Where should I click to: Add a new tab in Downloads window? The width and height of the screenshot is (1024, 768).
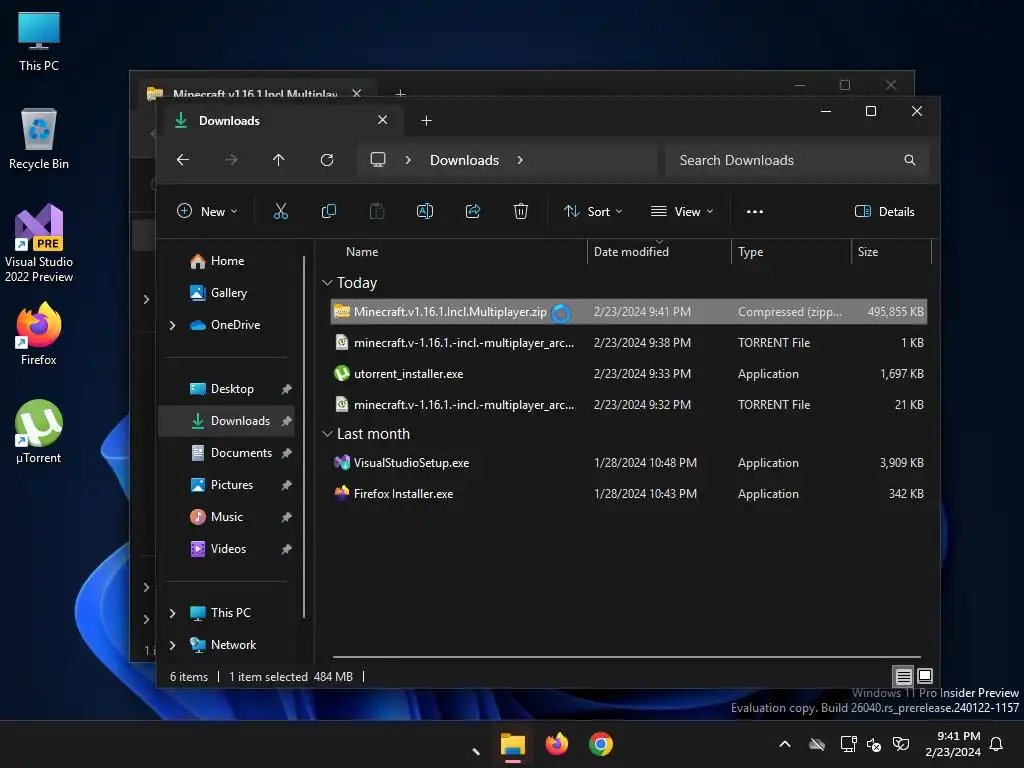pos(426,121)
